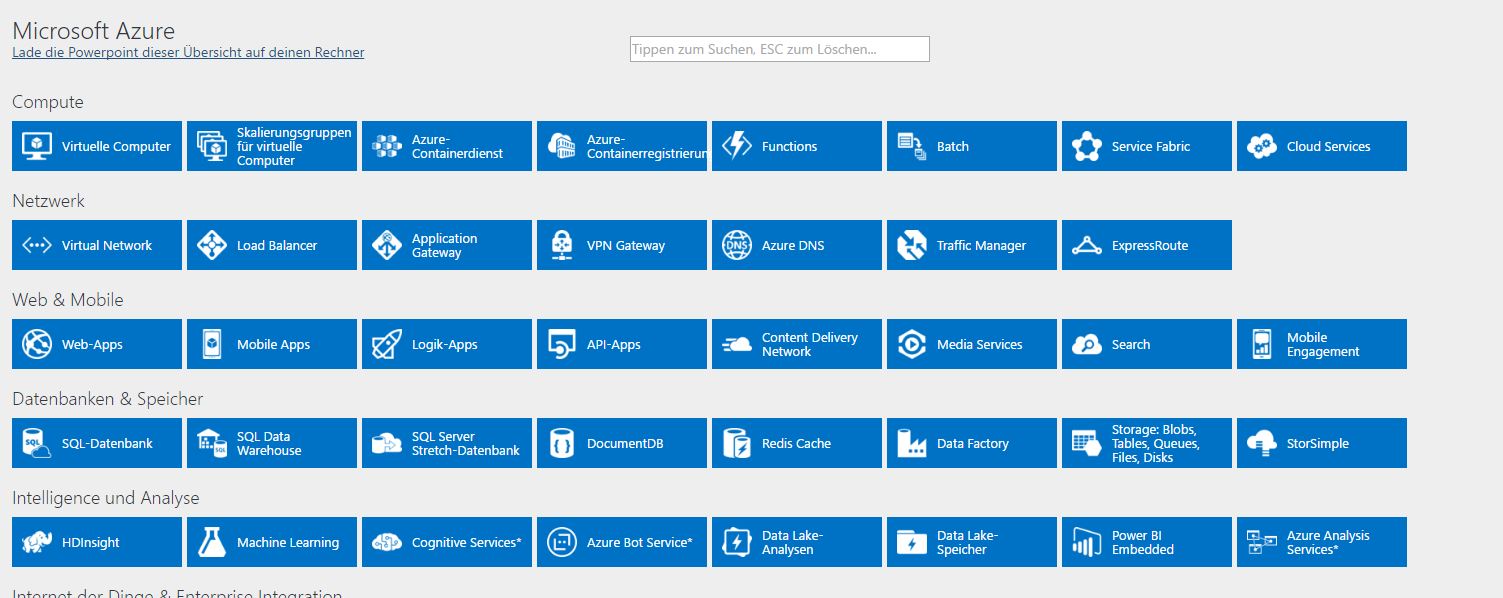
Task: Click the Application Gateway icon
Action: (387, 245)
